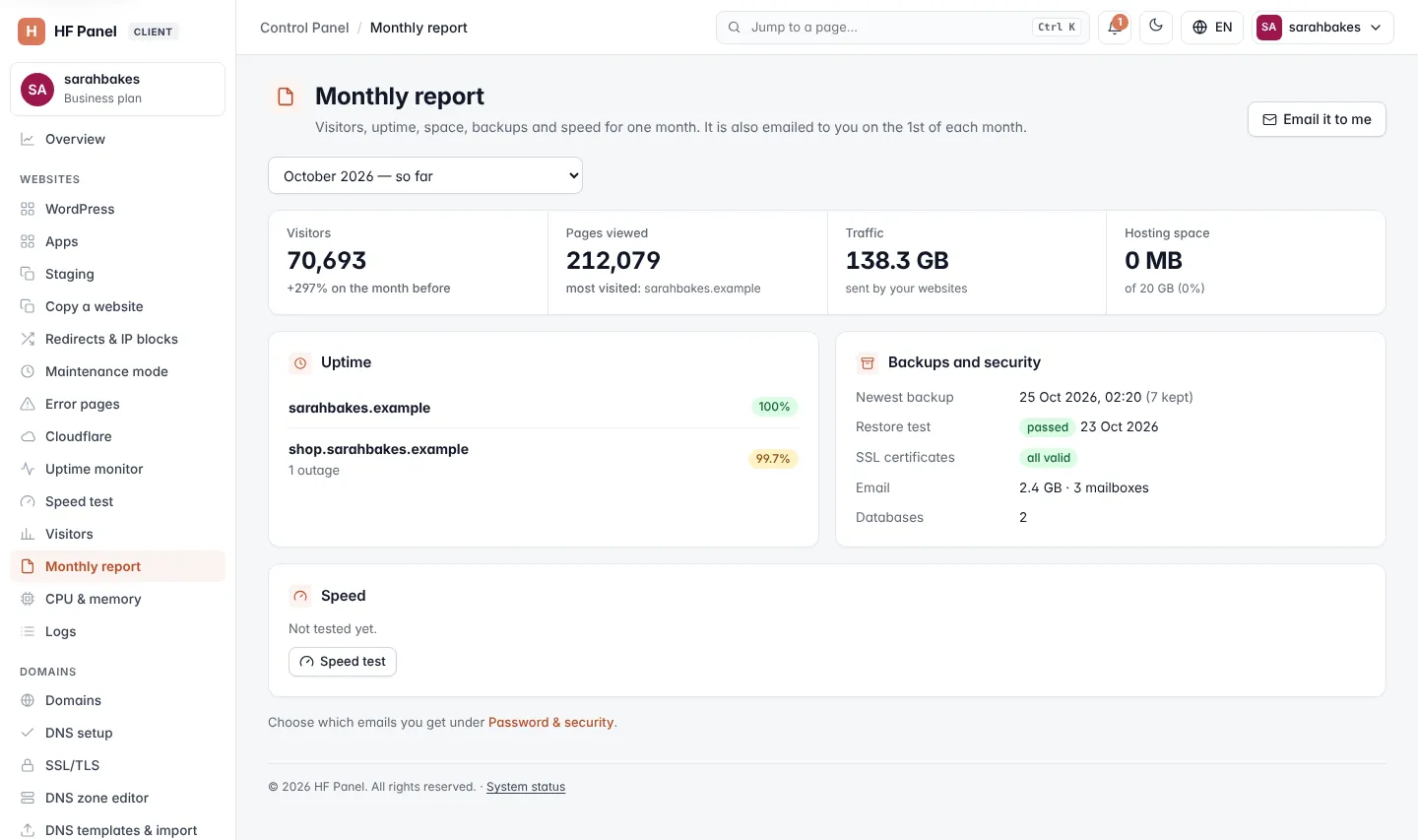Viewport: 1418px width, 840px height.
Task: Open the System status footer link
Action: [526, 787]
